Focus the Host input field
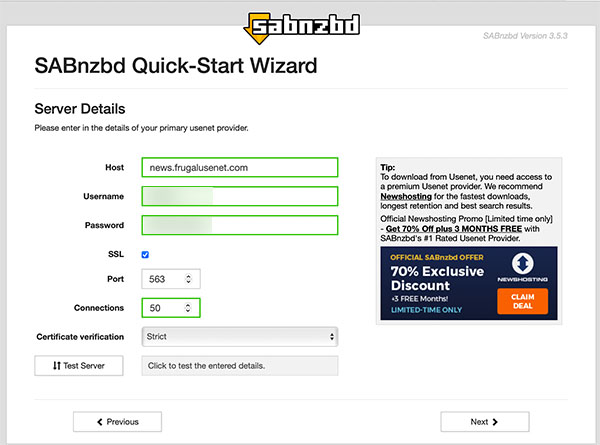 point(240,167)
